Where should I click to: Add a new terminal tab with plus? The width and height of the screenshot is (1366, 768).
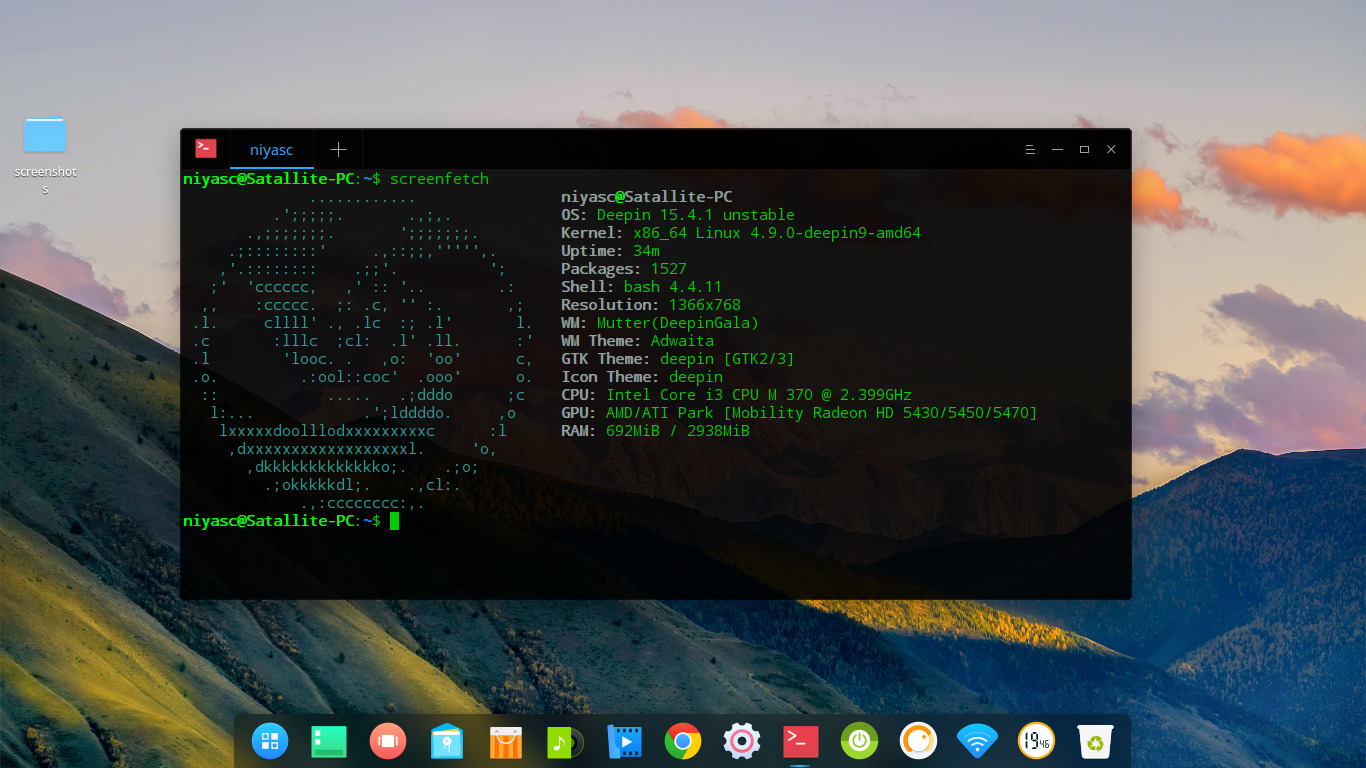[x=338, y=149]
